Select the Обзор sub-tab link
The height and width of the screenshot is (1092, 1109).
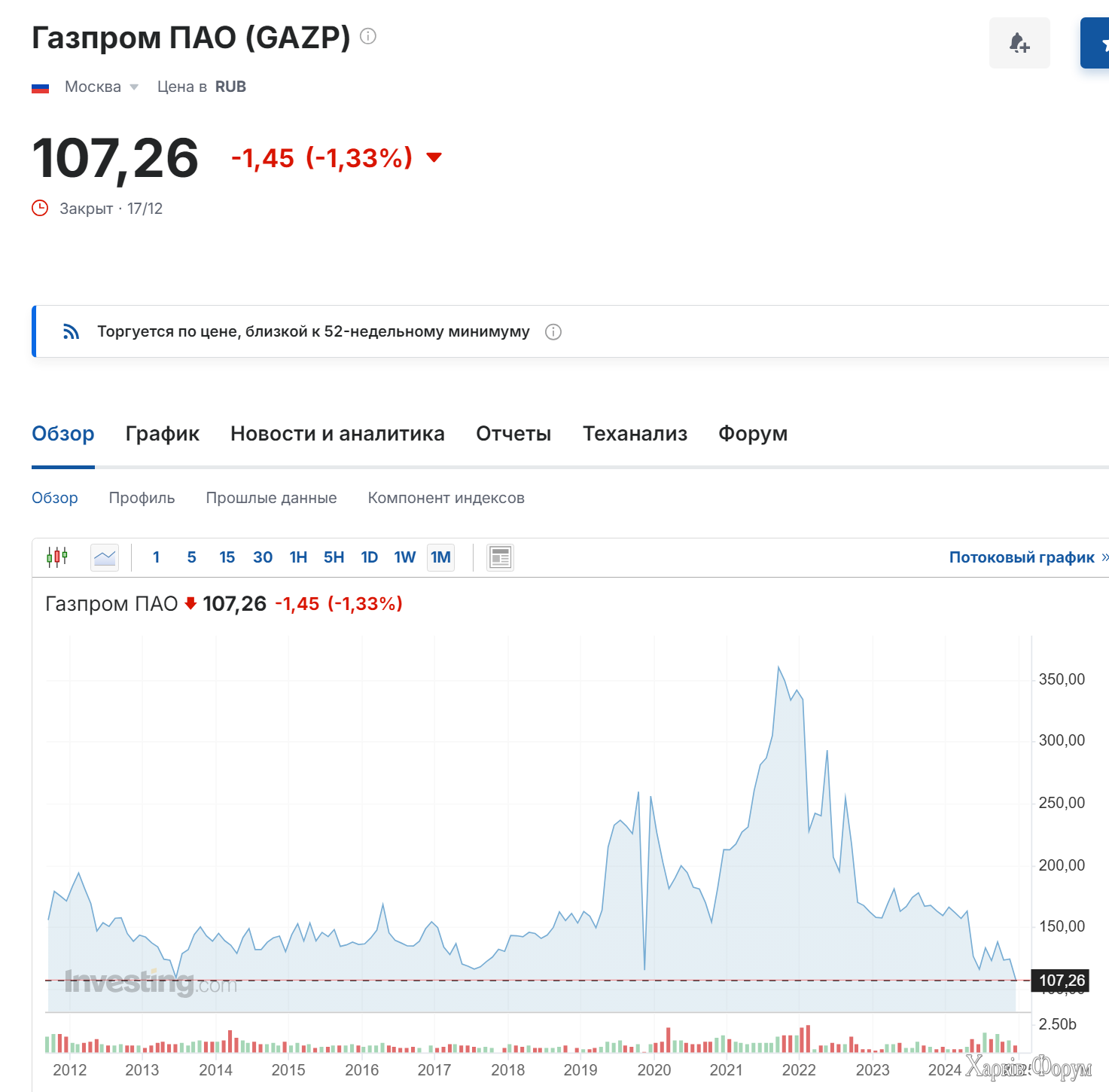point(55,498)
